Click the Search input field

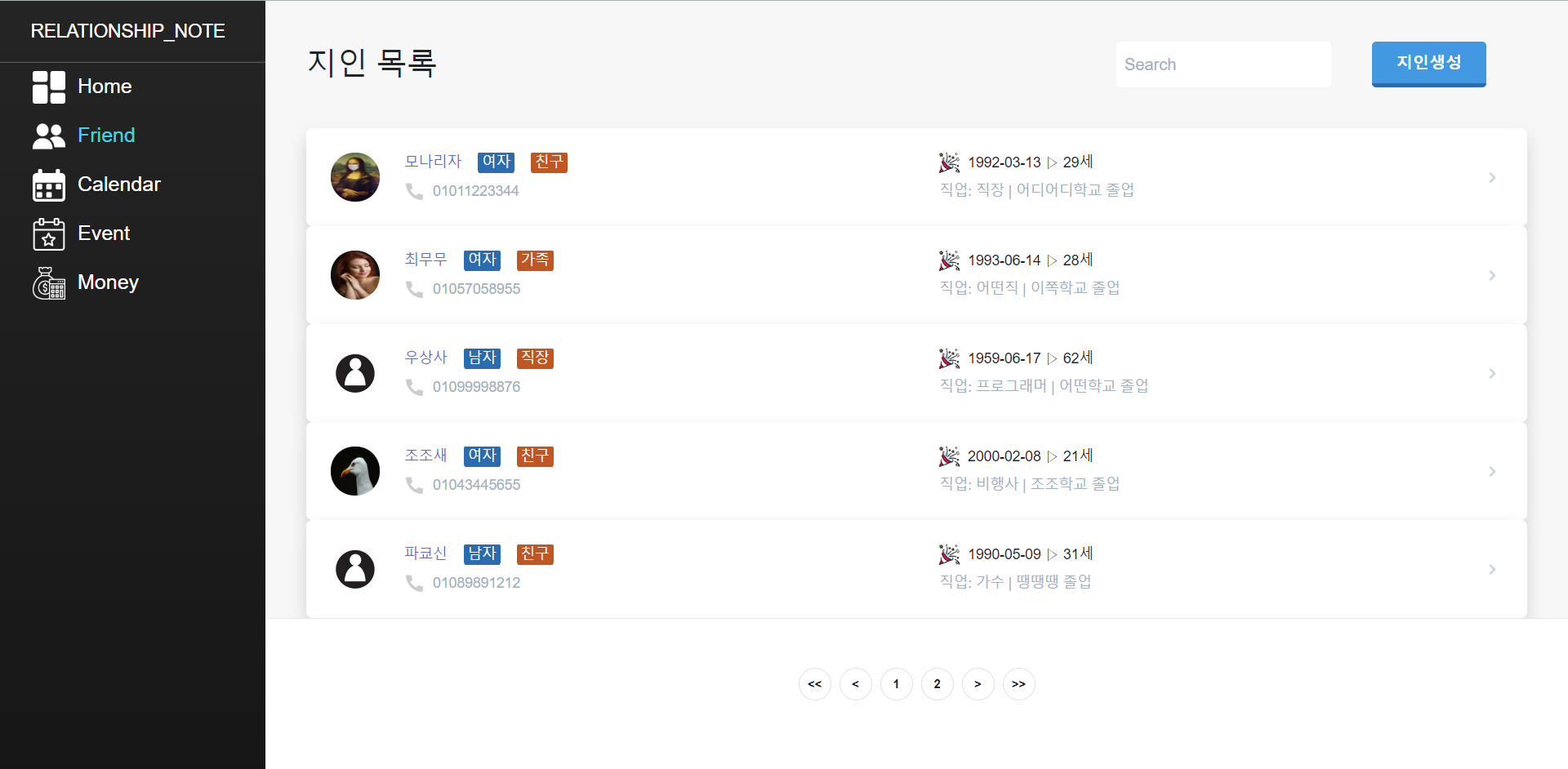tap(1223, 64)
